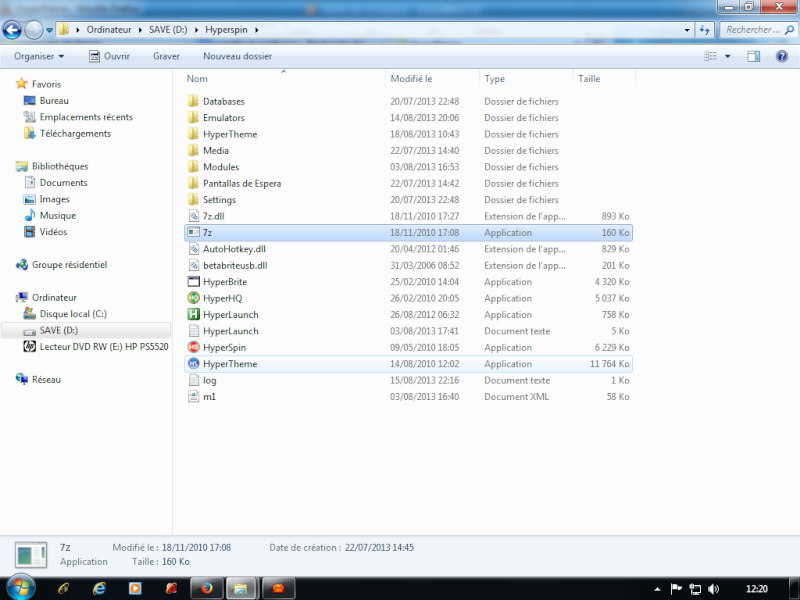800x600 pixels.
Task: Click Ordinateur in the address bar
Action: (109, 30)
